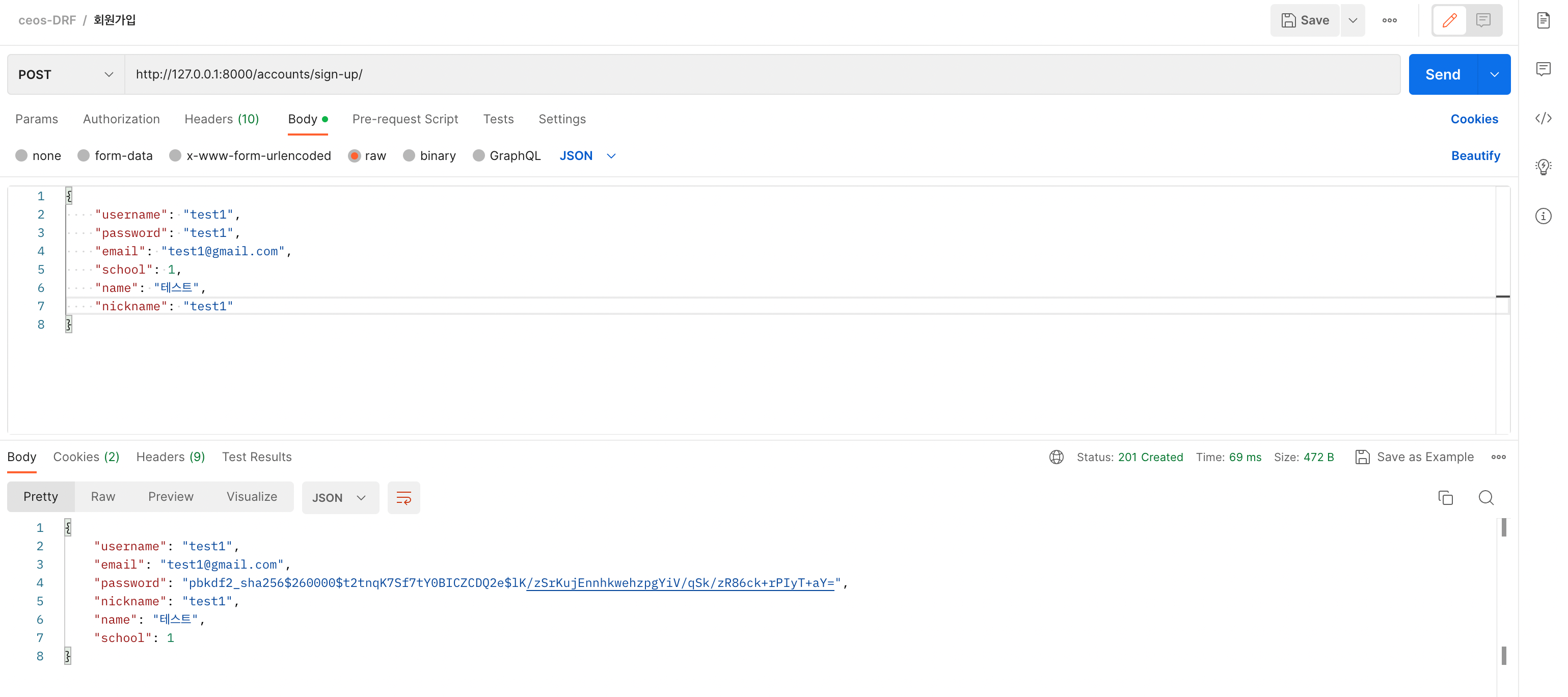
Task: Click the request URL input field
Action: click(x=762, y=74)
